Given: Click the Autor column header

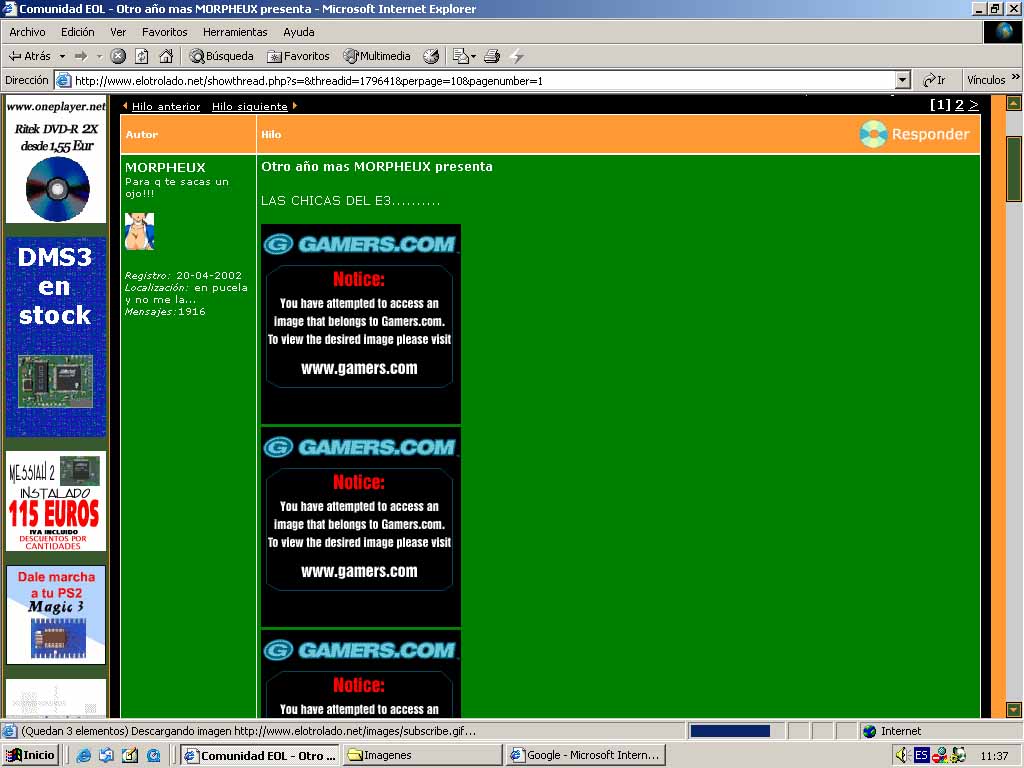Looking at the screenshot, I should tap(142, 135).
